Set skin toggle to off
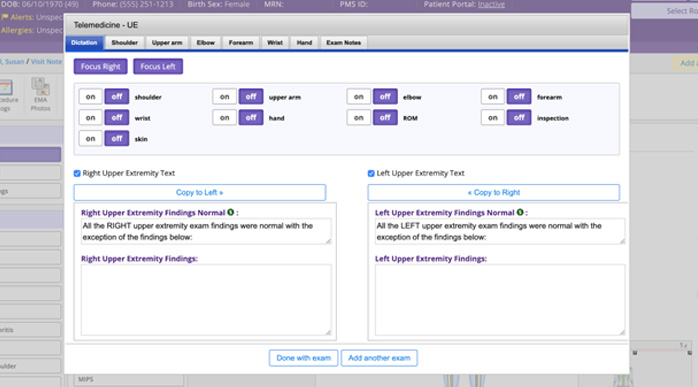 tap(117, 139)
